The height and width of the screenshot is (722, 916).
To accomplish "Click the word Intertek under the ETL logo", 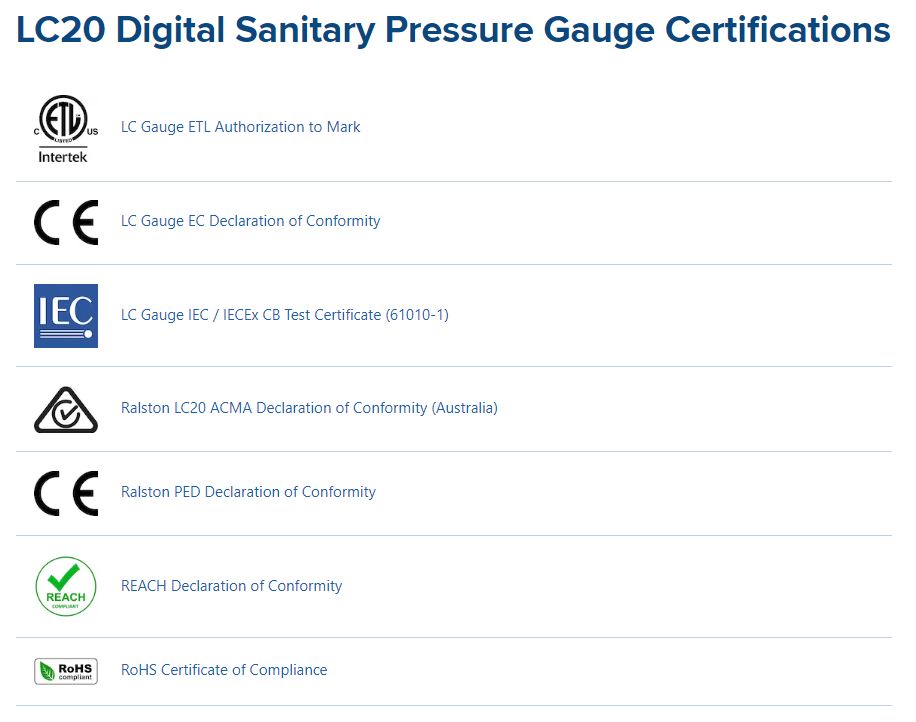I will pyautogui.click(x=63, y=157).
